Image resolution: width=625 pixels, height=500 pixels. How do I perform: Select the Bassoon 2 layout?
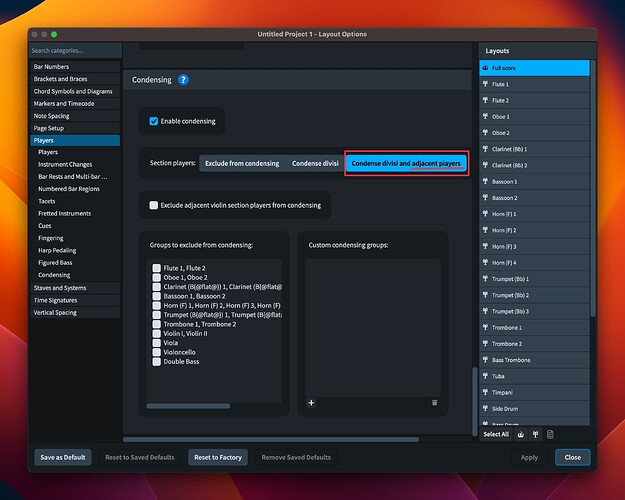pyautogui.click(x=535, y=198)
